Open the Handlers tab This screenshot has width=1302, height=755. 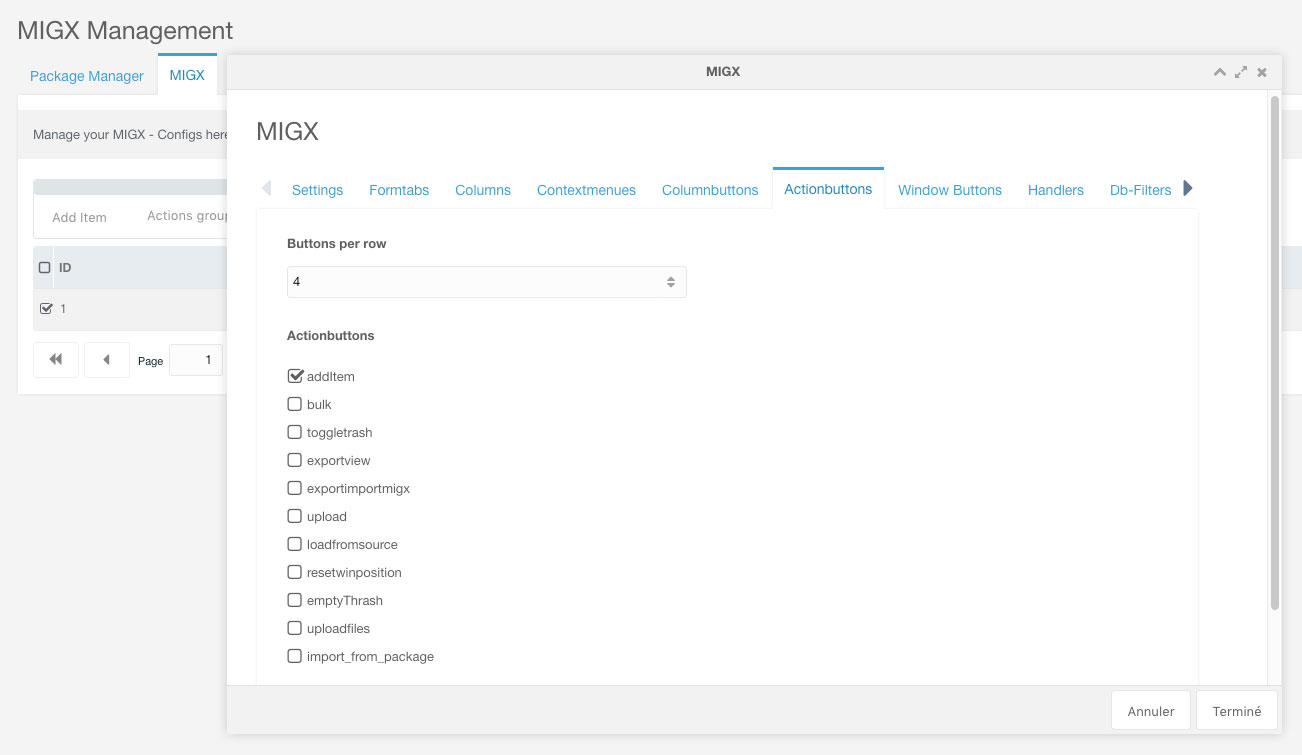(1056, 190)
